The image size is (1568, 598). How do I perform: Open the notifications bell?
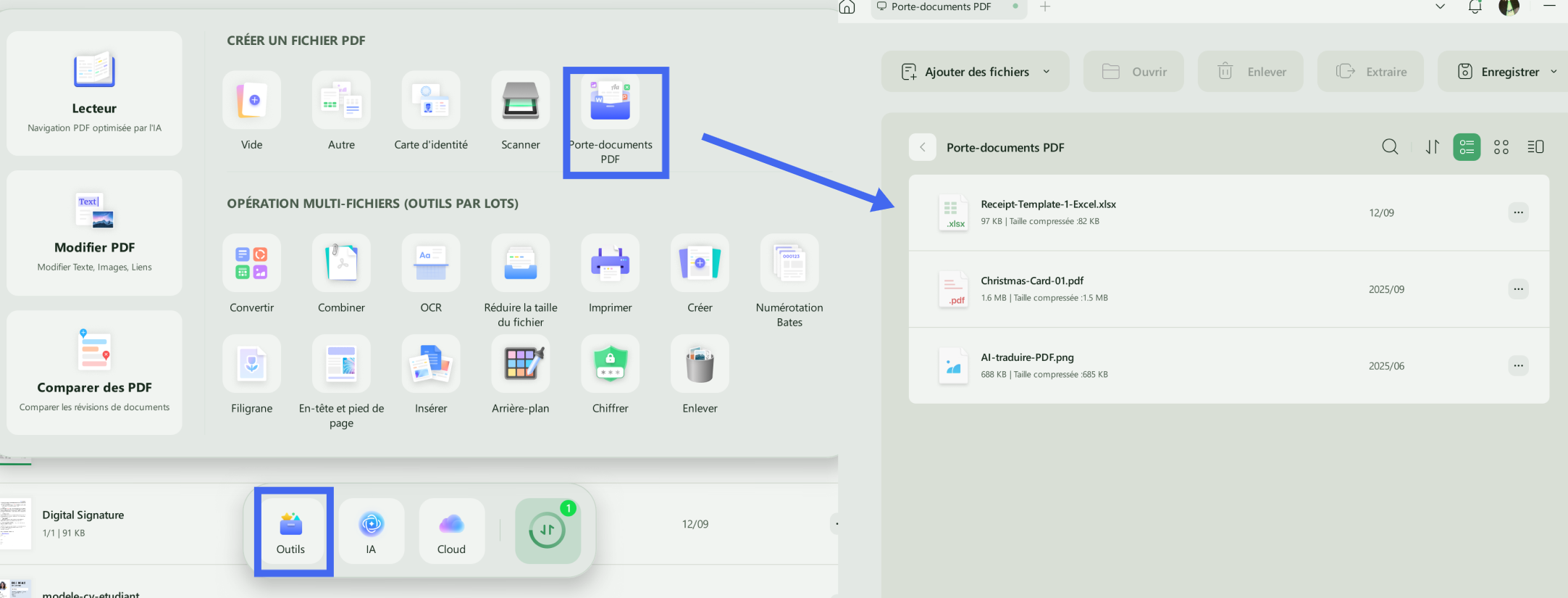(x=1475, y=7)
